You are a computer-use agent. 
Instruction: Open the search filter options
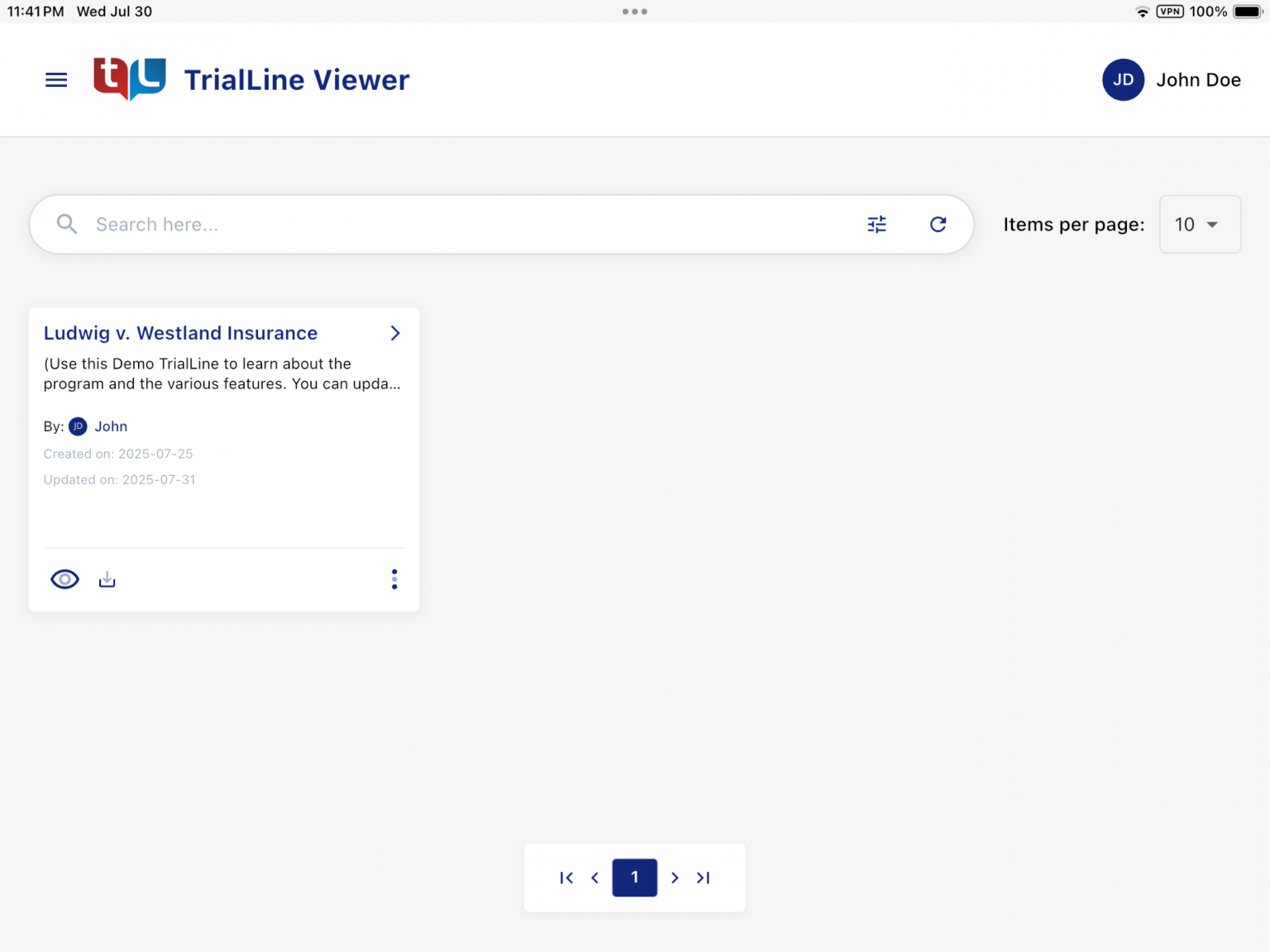click(x=876, y=224)
